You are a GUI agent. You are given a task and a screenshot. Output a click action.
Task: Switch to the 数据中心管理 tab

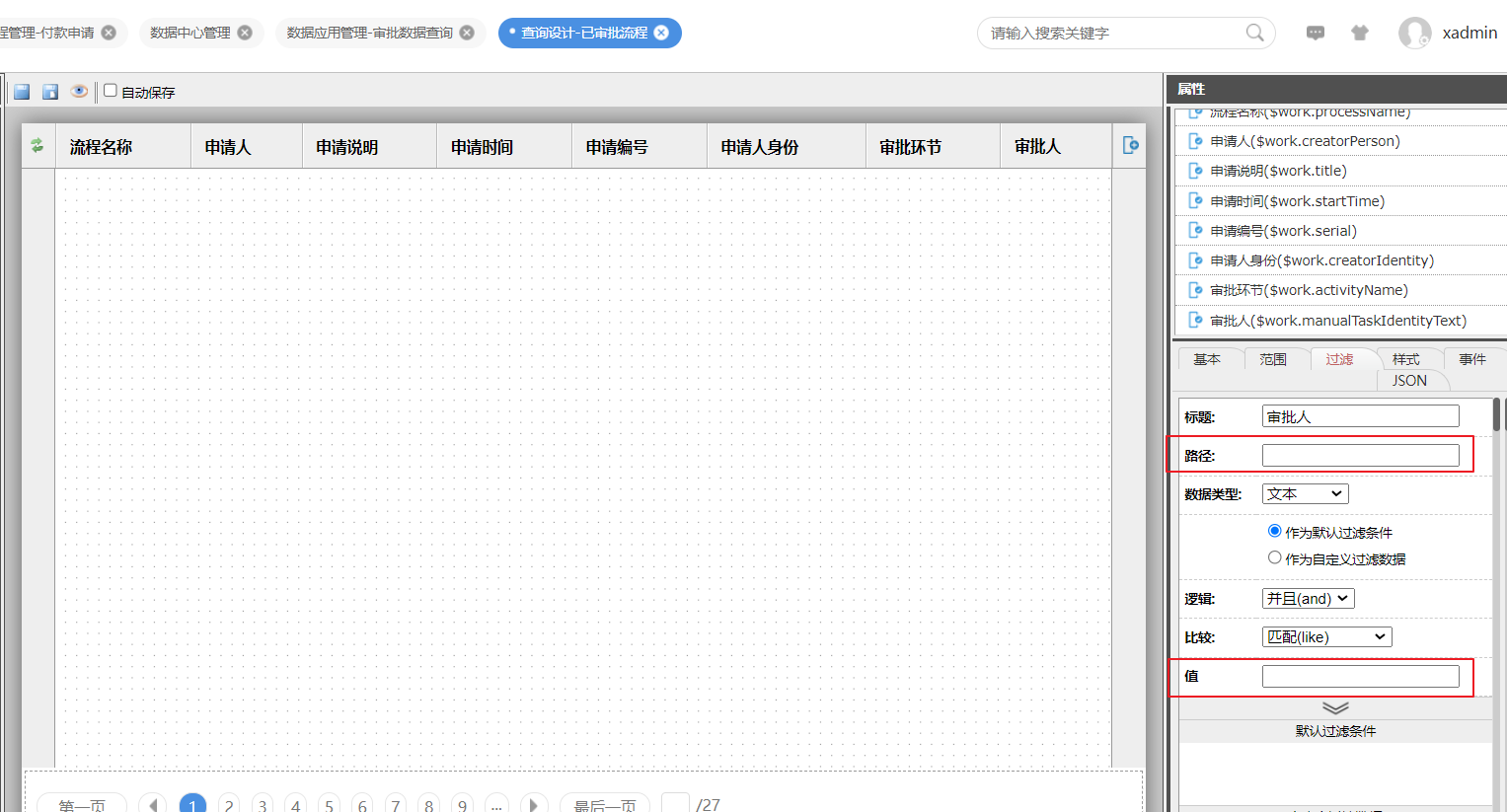189,33
